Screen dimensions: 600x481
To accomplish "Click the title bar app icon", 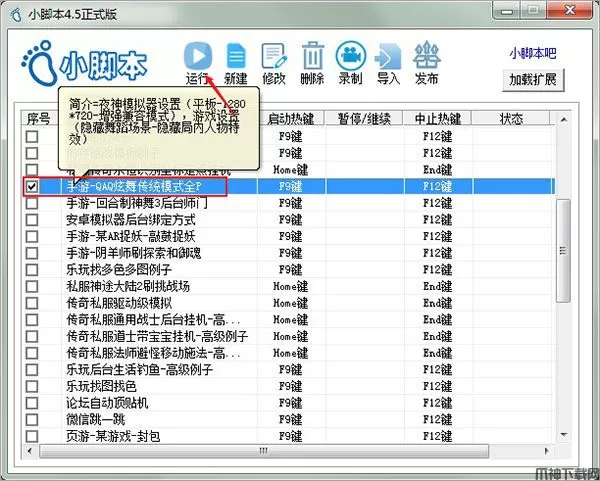I will (15, 15).
